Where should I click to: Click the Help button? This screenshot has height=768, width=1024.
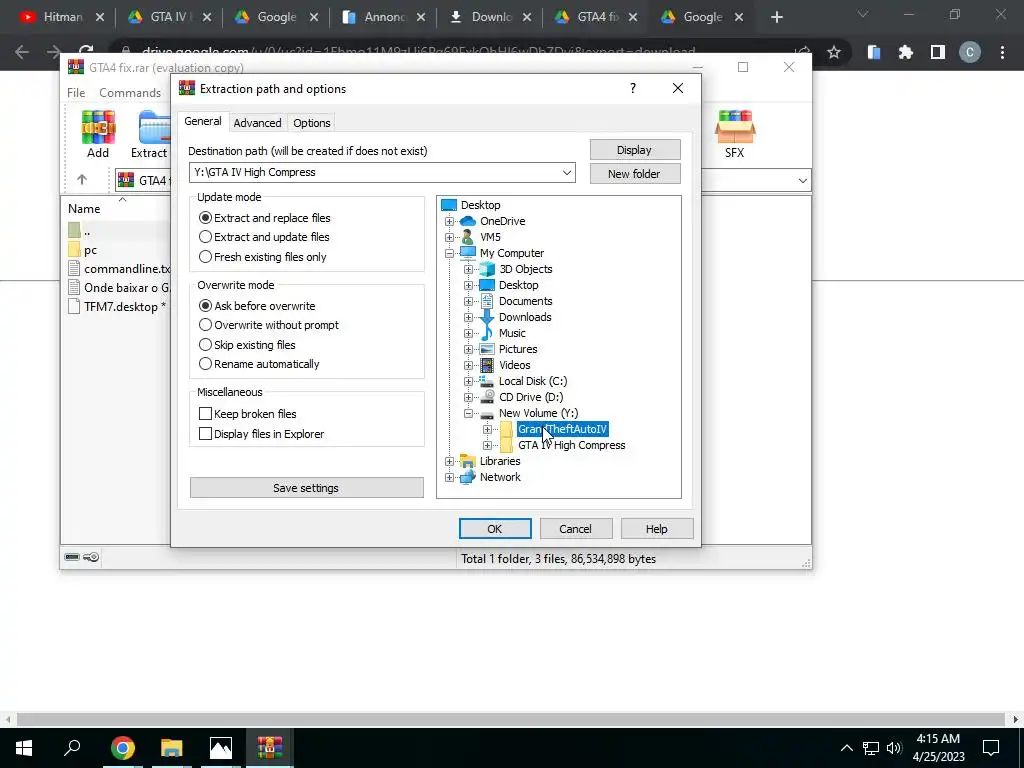click(x=656, y=528)
